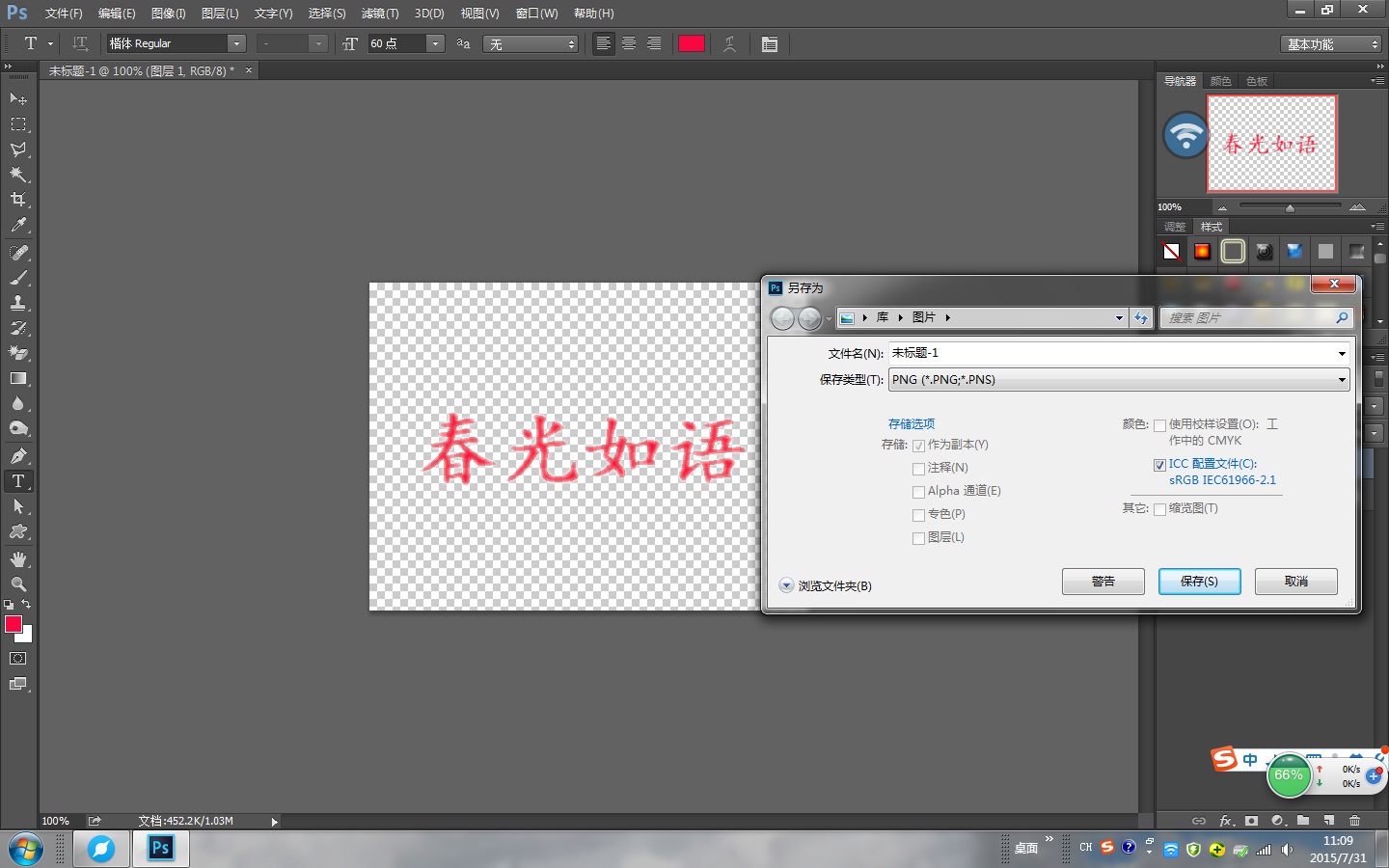Switch to the 色板 panel tab
Viewport: 1389px width, 868px height.
point(1257,80)
